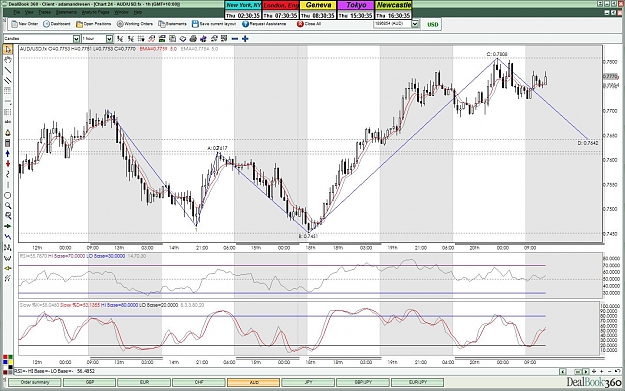Click Request Assistance
This screenshot has width=625, height=391.
(x=264, y=24)
